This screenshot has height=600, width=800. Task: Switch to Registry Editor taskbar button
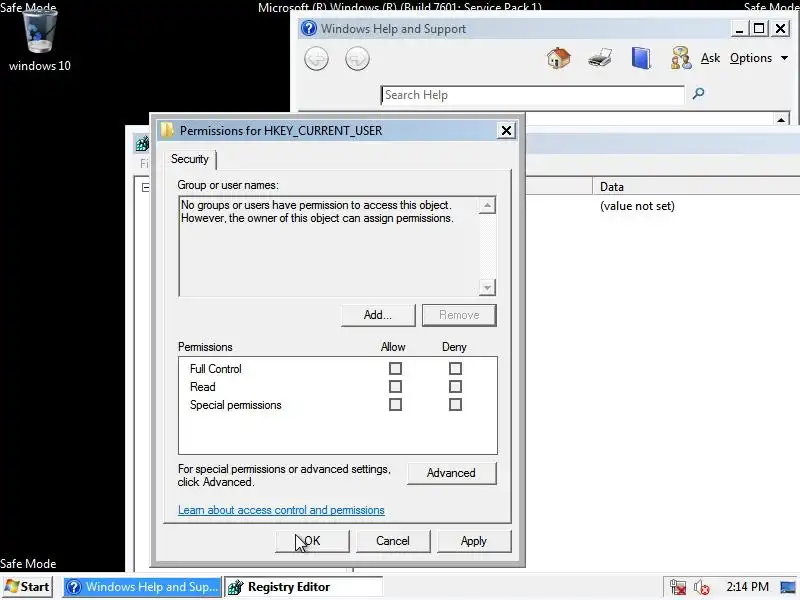click(x=303, y=587)
